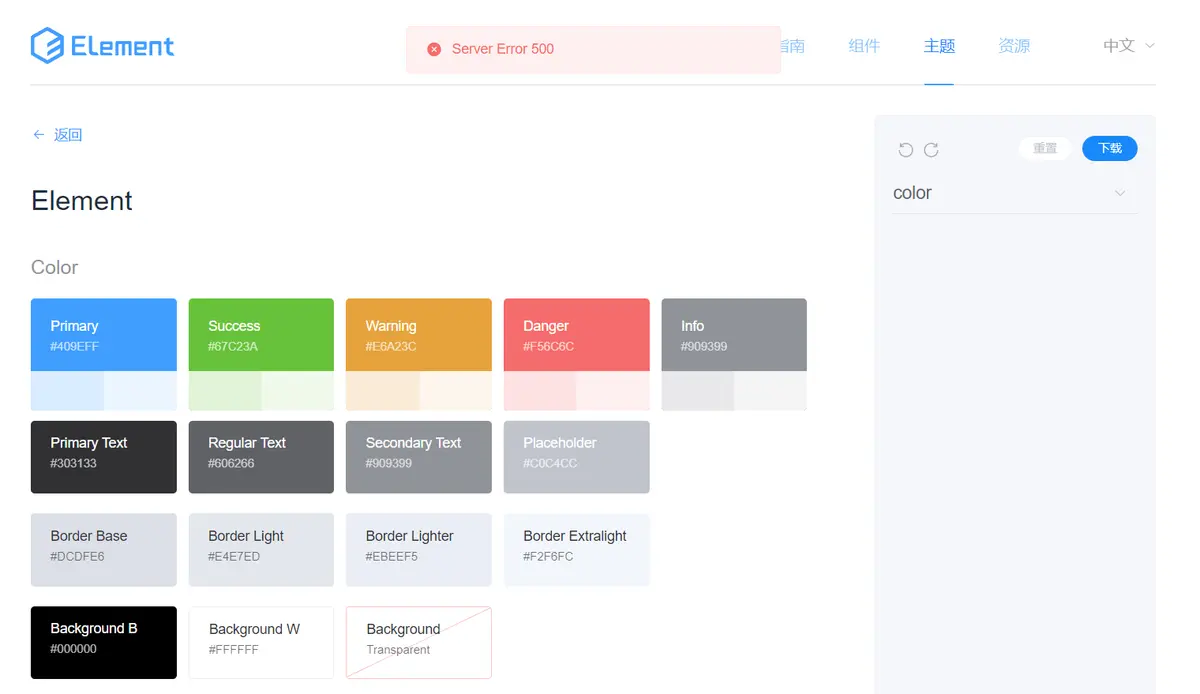
Task: Select the Border Base #DCDFE6 swatch
Action: click(x=104, y=550)
